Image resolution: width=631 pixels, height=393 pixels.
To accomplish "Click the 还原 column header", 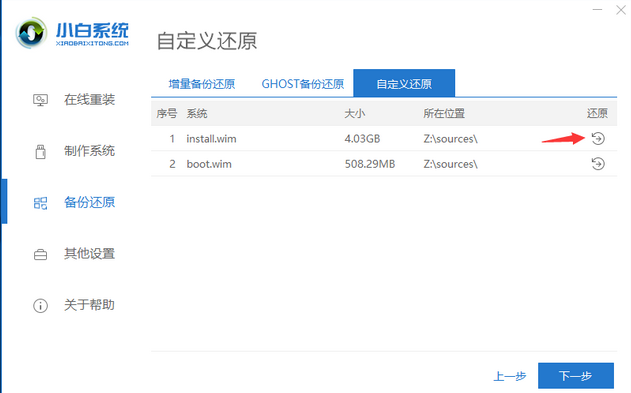I will [x=597, y=113].
